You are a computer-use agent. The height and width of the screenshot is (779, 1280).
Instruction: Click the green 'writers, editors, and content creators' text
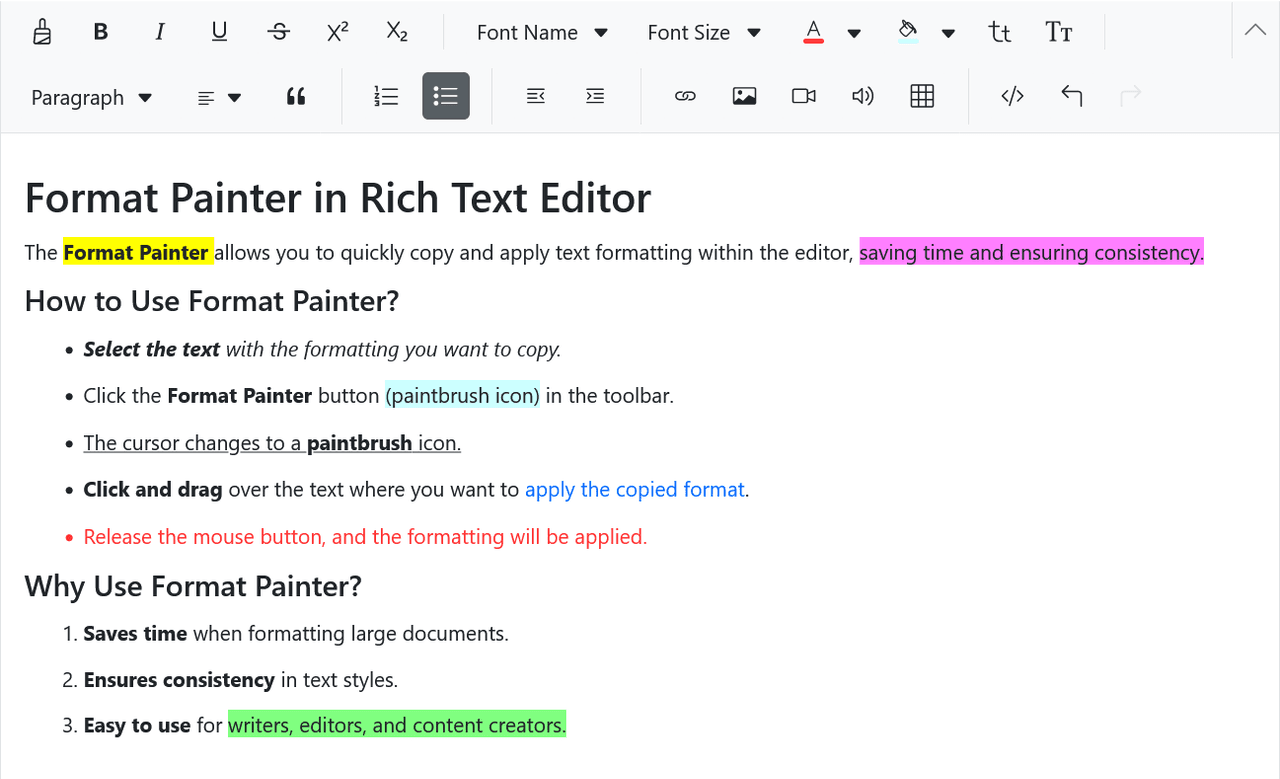[397, 725]
